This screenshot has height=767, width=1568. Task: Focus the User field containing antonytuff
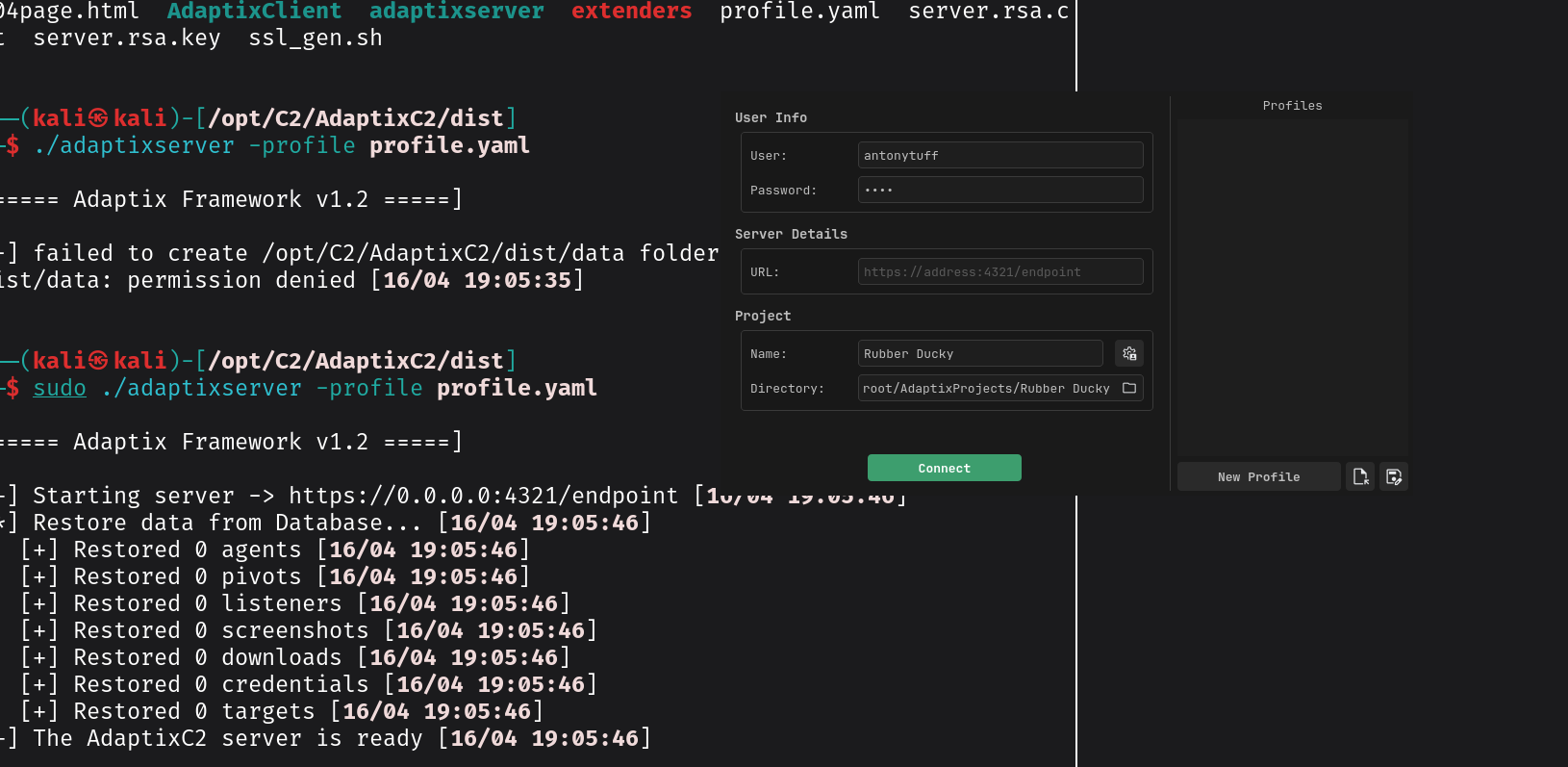[x=999, y=155]
